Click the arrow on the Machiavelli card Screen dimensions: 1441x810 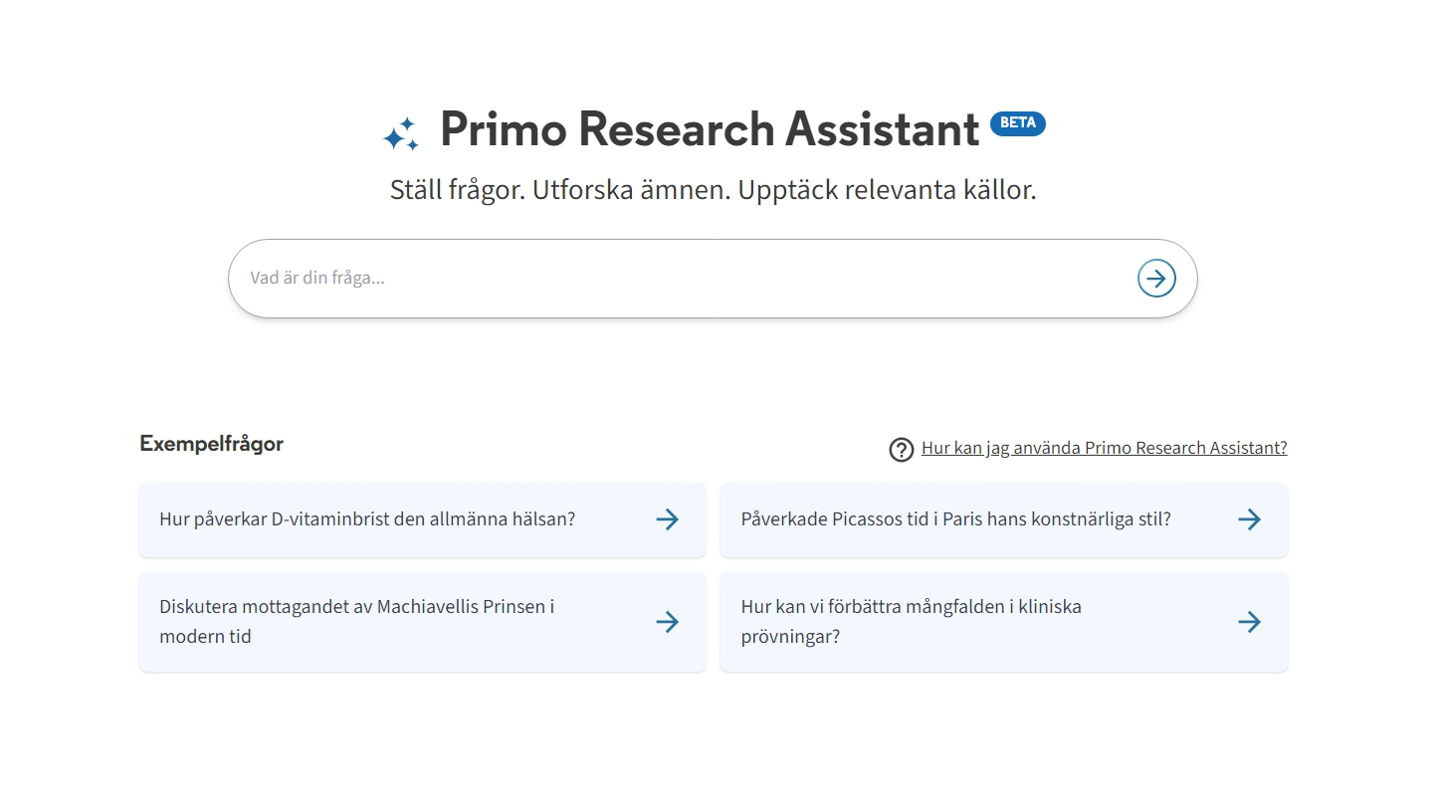(x=667, y=622)
